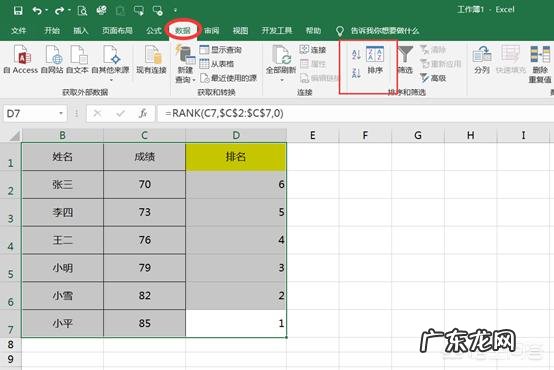Select column D header

pyautogui.click(x=236, y=135)
